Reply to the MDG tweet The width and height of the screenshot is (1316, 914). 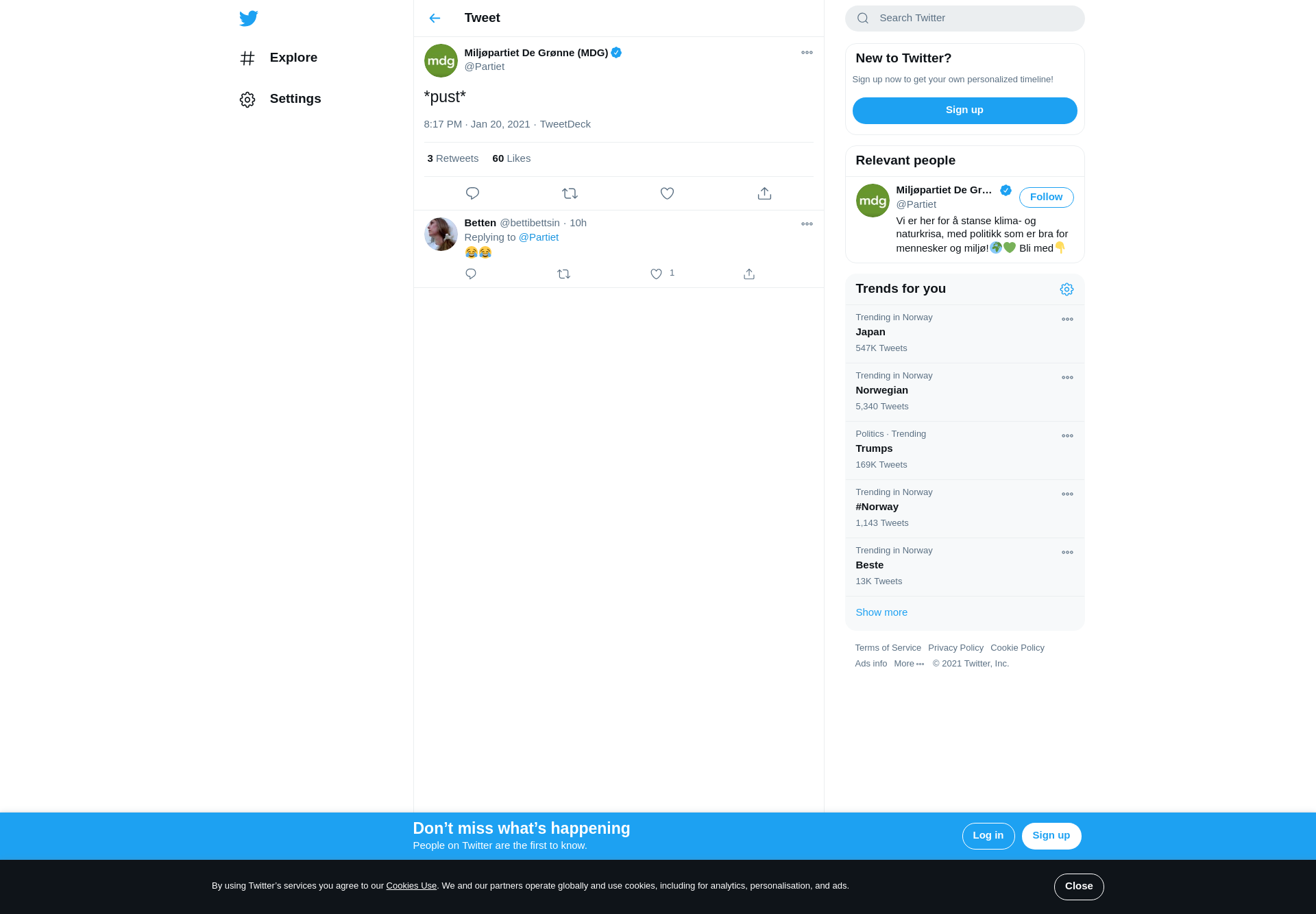pyautogui.click(x=472, y=193)
